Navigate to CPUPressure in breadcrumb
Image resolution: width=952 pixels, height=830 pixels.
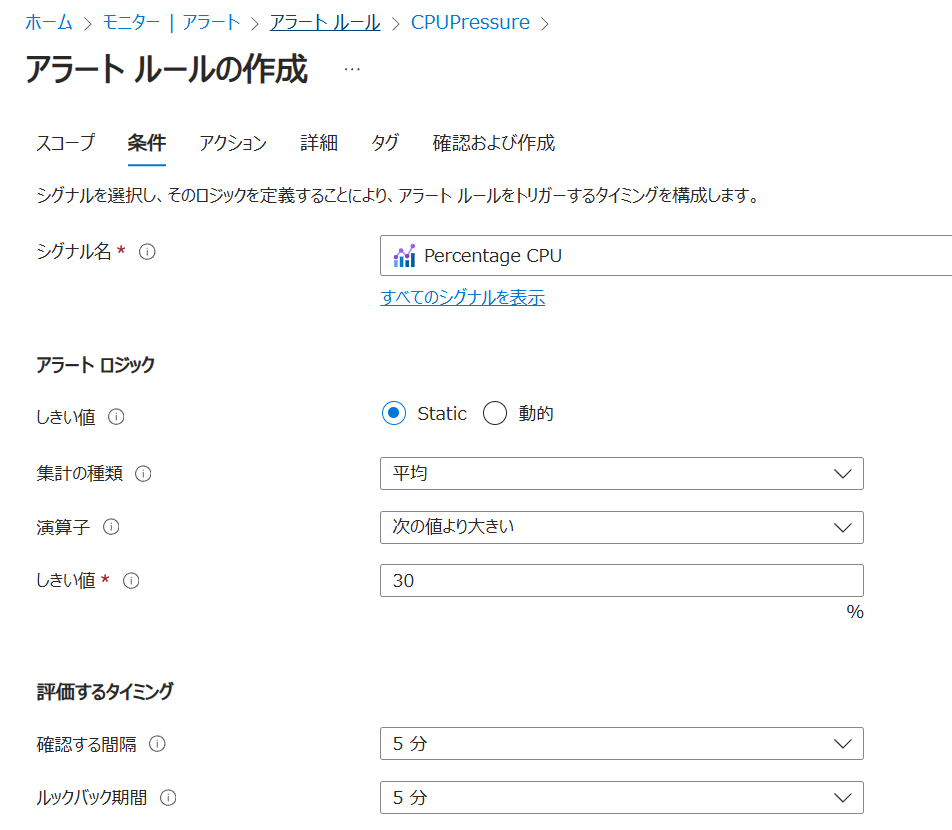(470, 22)
